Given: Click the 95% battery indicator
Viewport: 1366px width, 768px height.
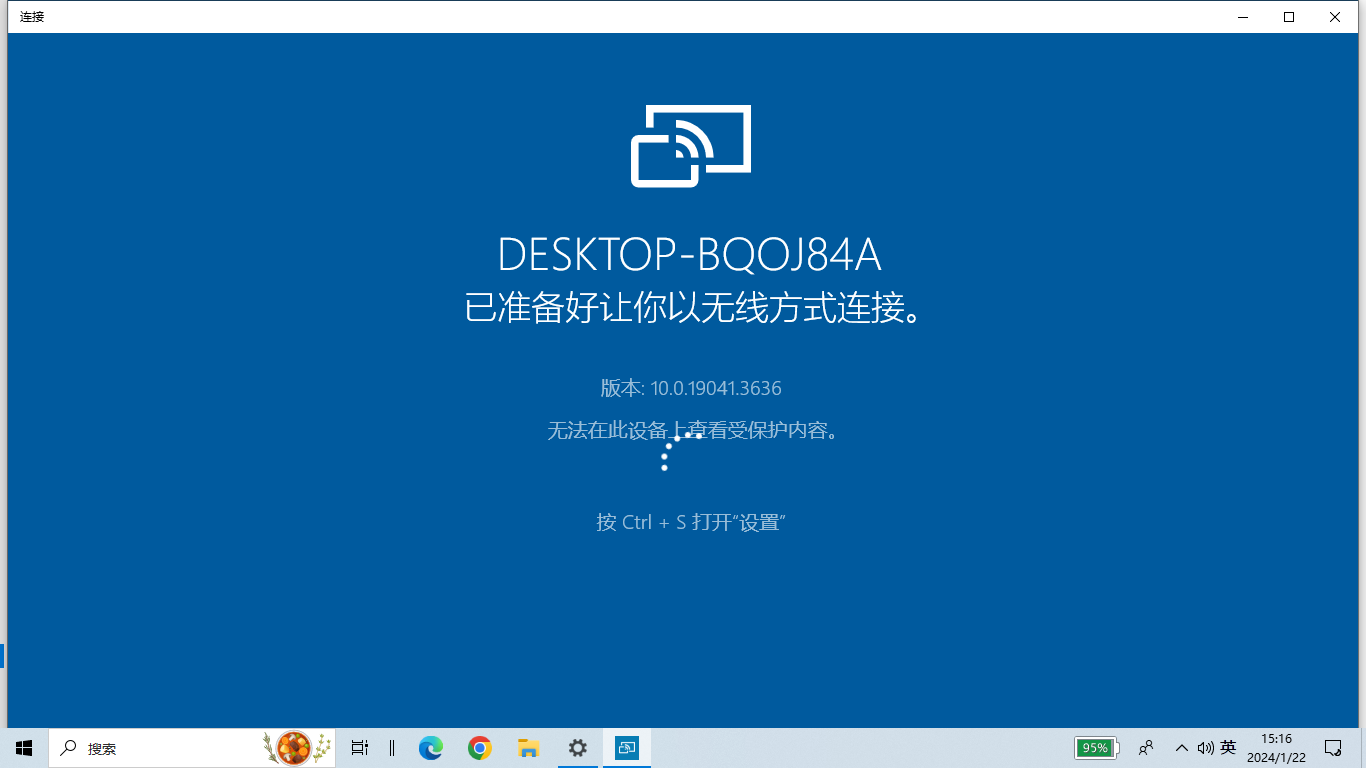Looking at the screenshot, I should coord(1097,748).
